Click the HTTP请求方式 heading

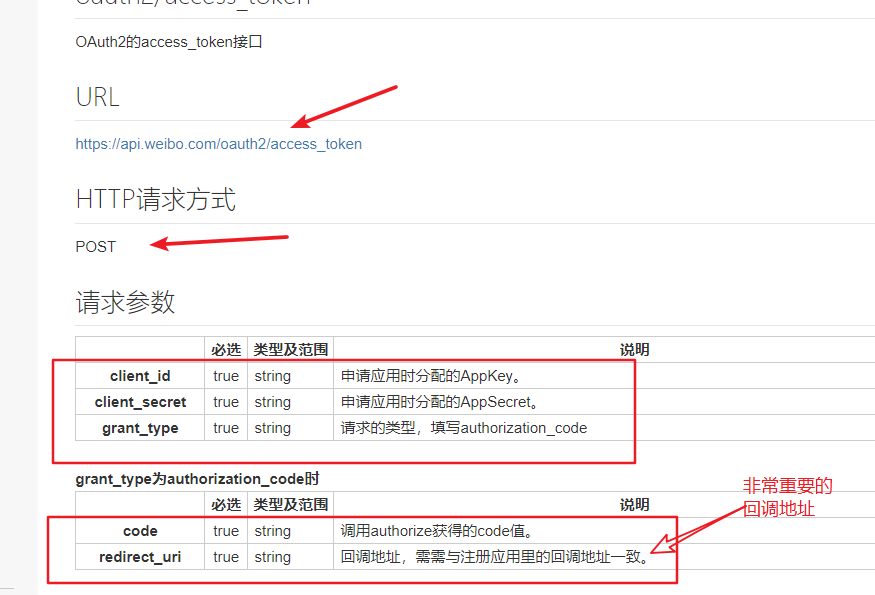click(155, 198)
